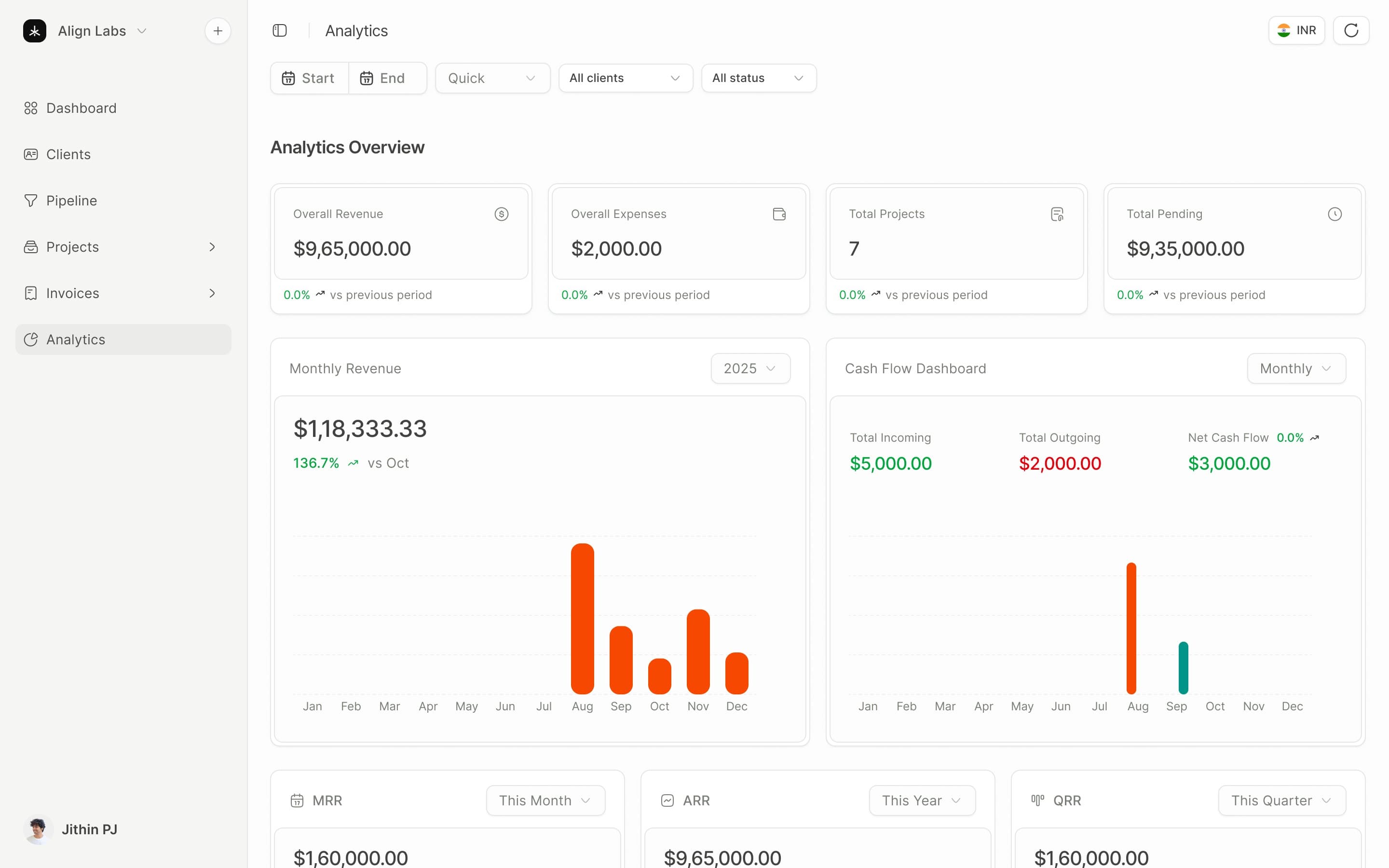The image size is (1389, 868).
Task: Click the plus button beside Align Labs
Action: 218,31
